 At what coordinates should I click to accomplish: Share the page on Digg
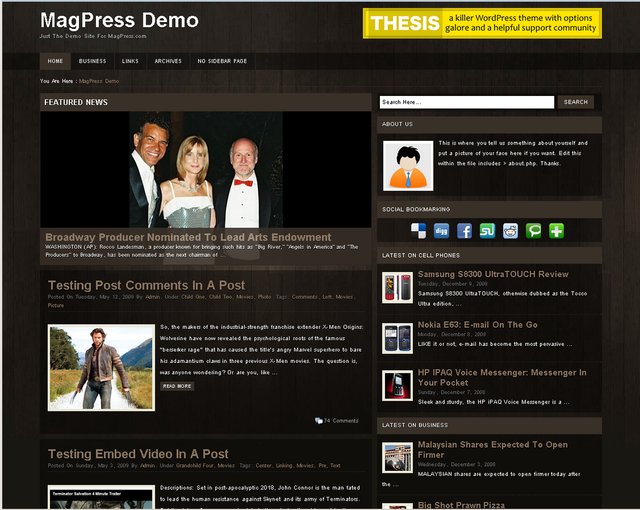(x=441, y=231)
